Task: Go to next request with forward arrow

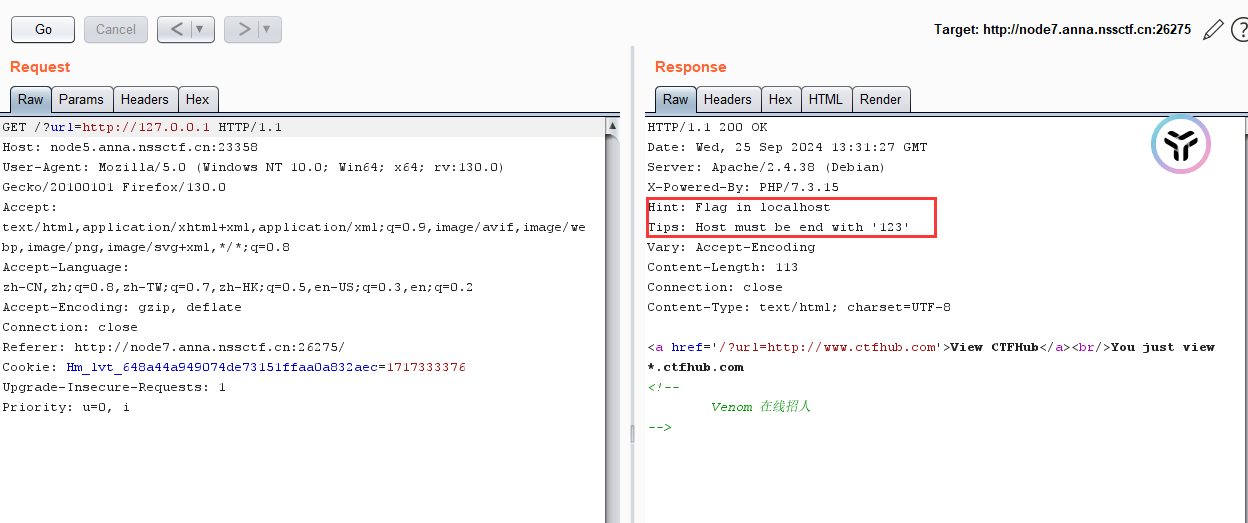Action: click(x=243, y=29)
